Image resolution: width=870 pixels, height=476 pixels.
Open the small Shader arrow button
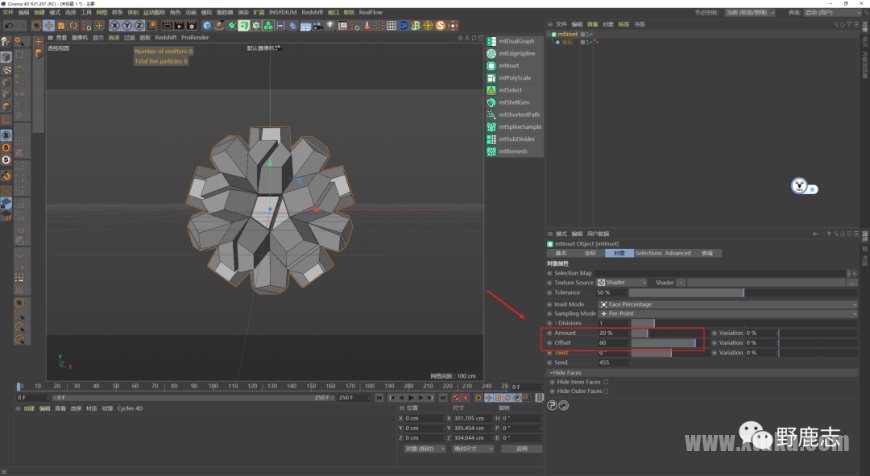pyautogui.click(x=681, y=283)
